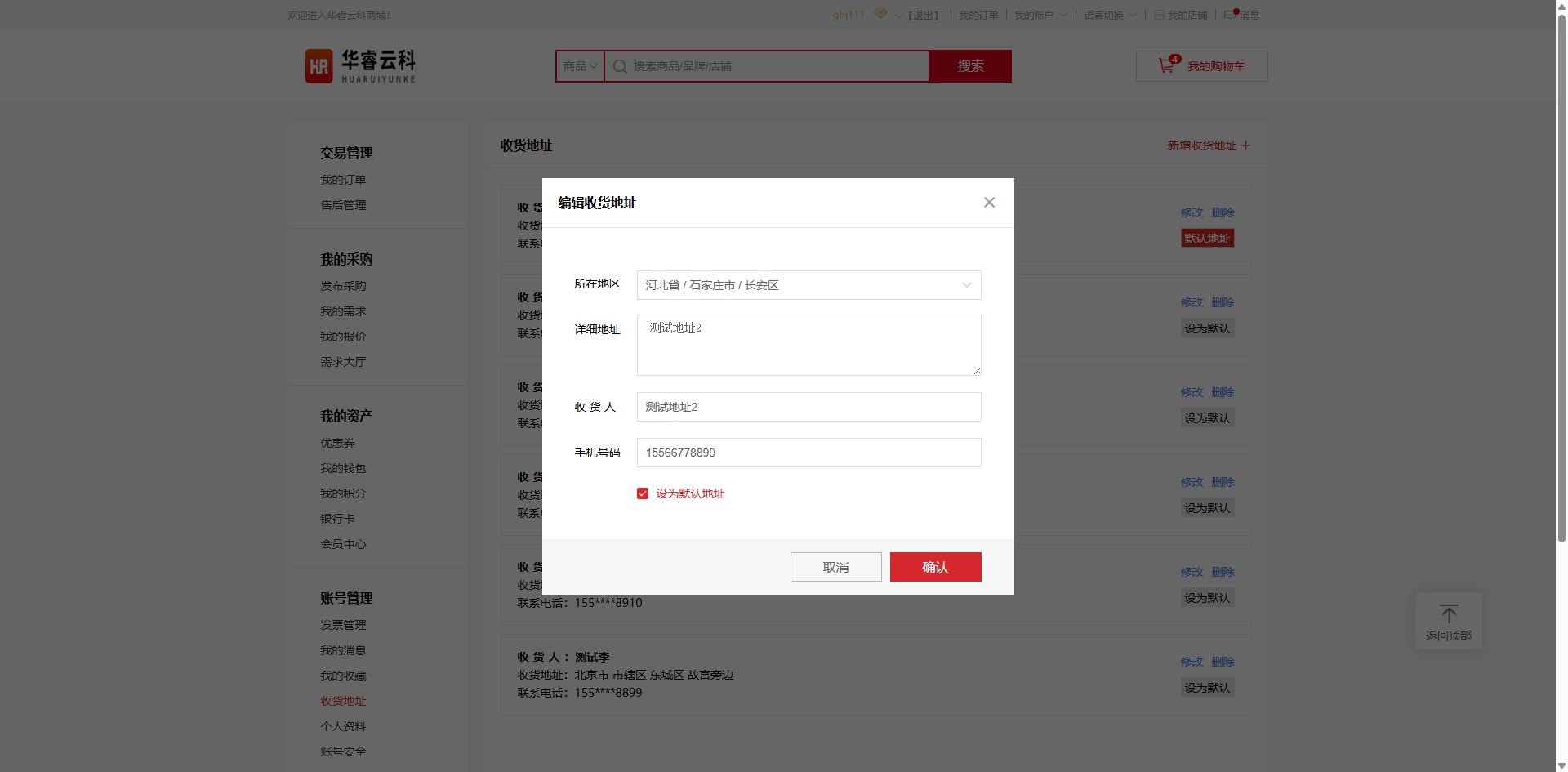Open the product search category dropdown
The width and height of the screenshot is (1568, 772).
(580, 66)
